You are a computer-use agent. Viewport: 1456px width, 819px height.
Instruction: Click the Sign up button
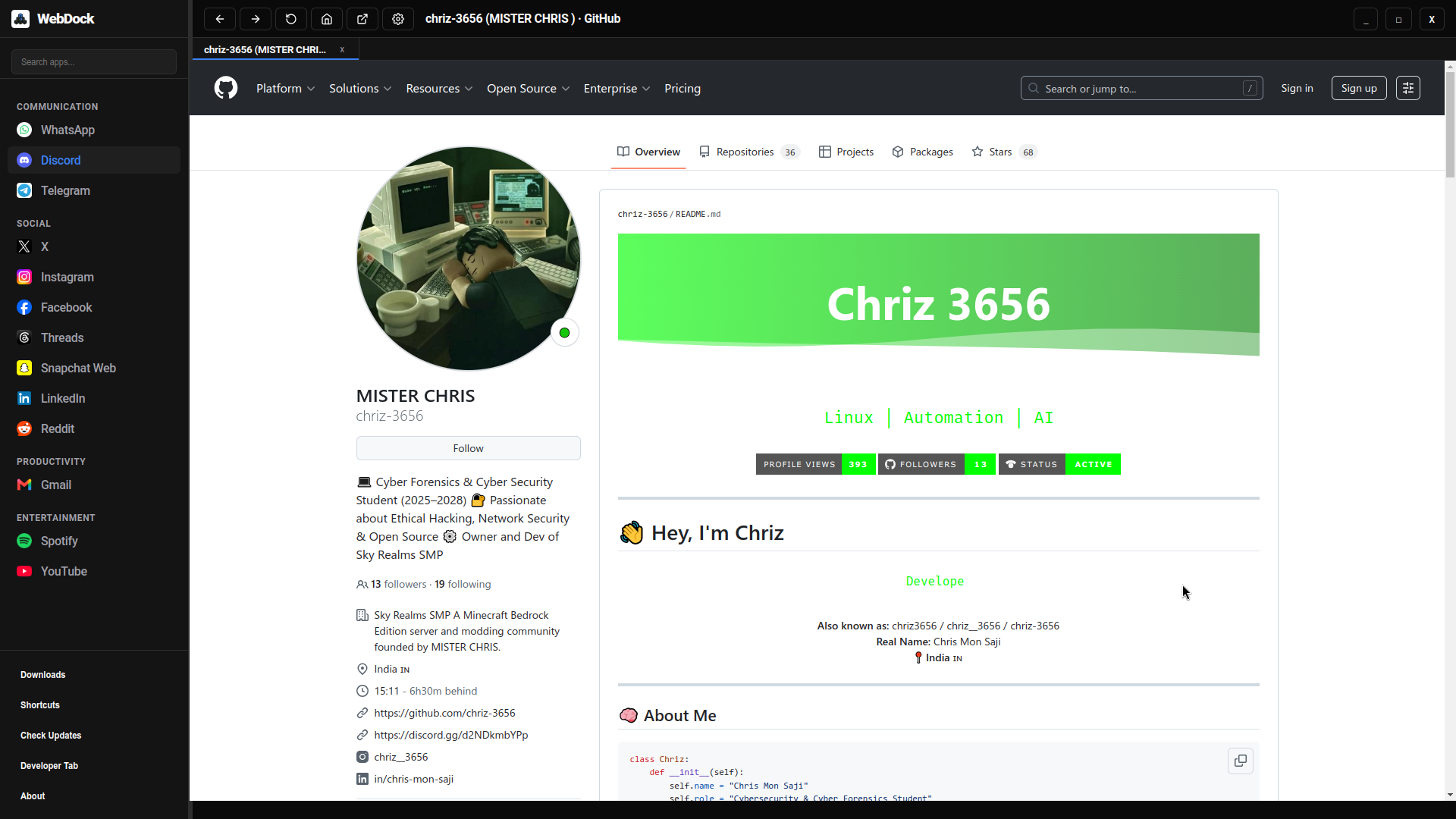pyautogui.click(x=1359, y=88)
